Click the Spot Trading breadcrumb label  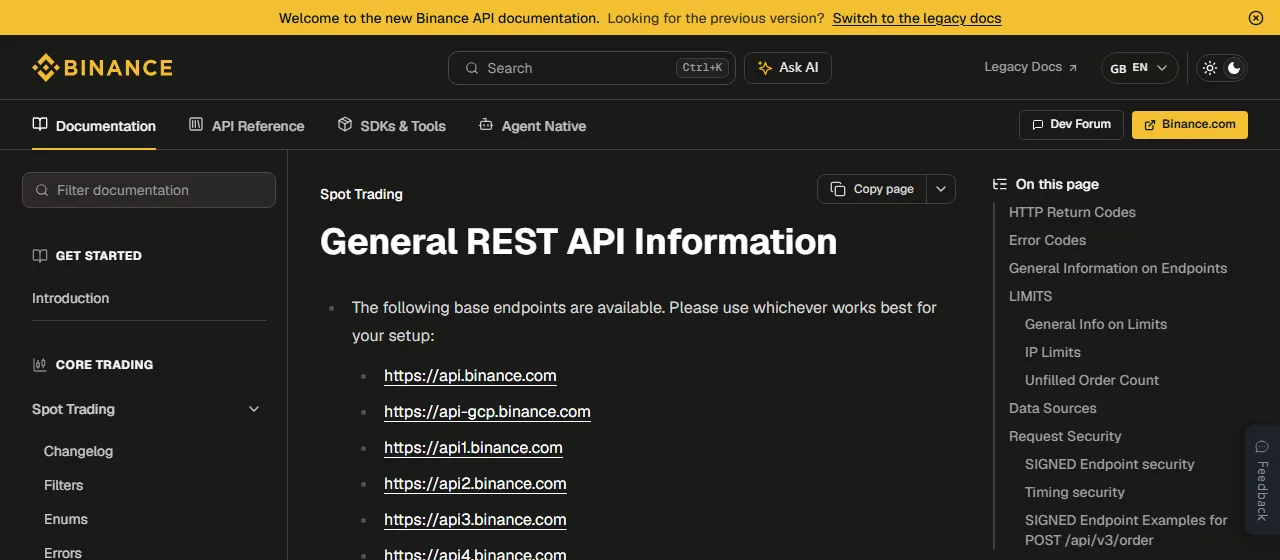[361, 194]
